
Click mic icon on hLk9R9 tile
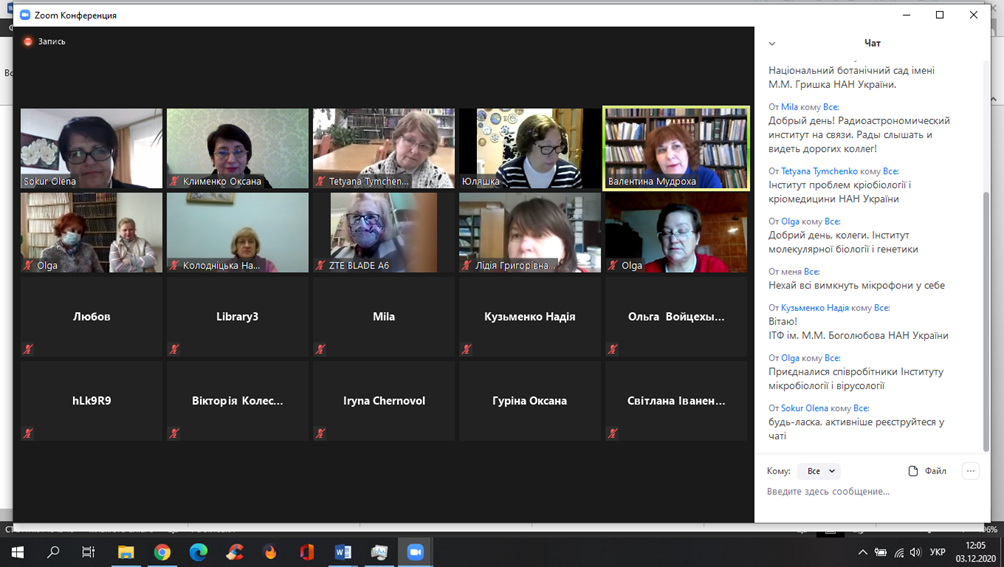(x=28, y=433)
